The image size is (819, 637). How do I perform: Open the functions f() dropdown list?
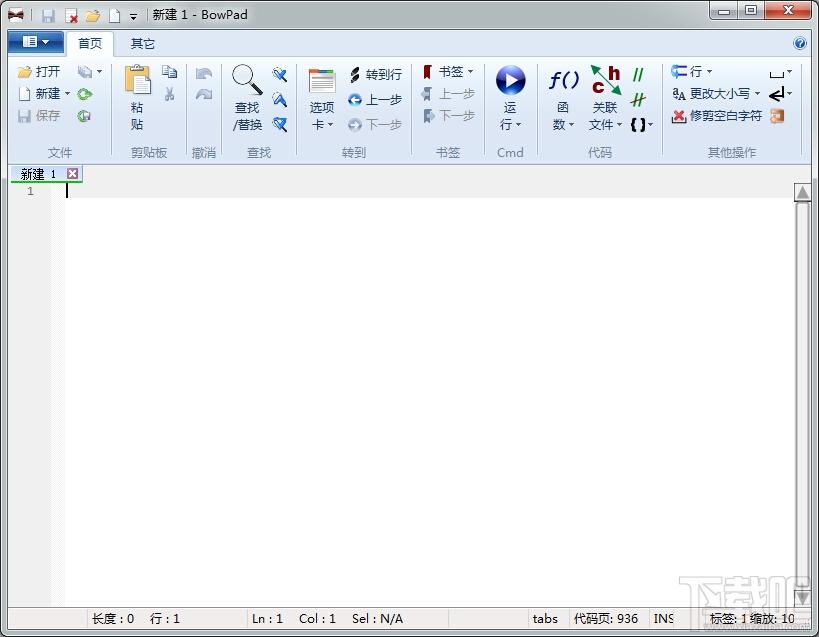[563, 98]
